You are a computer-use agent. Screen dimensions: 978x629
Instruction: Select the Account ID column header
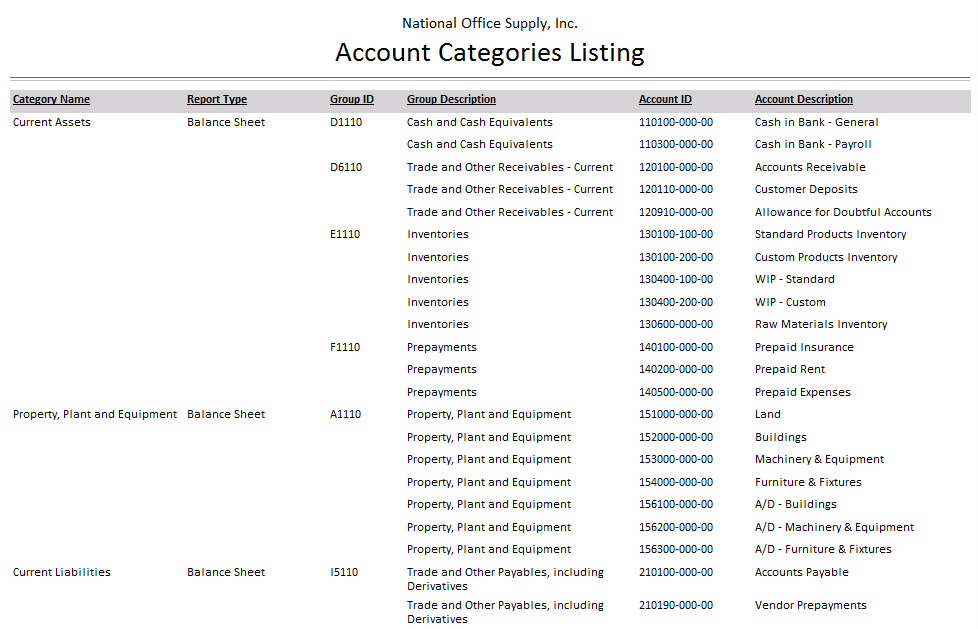(x=665, y=100)
